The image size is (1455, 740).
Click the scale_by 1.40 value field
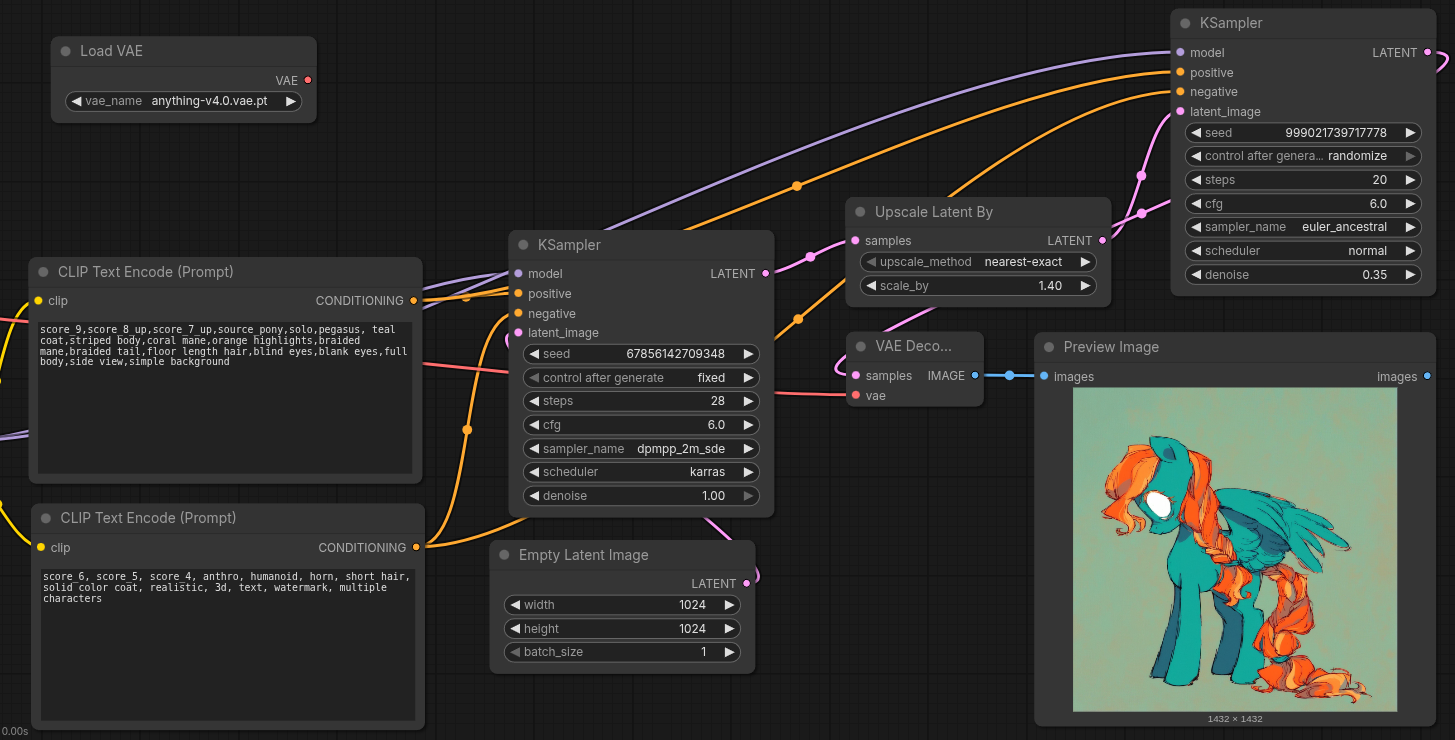[978, 286]
